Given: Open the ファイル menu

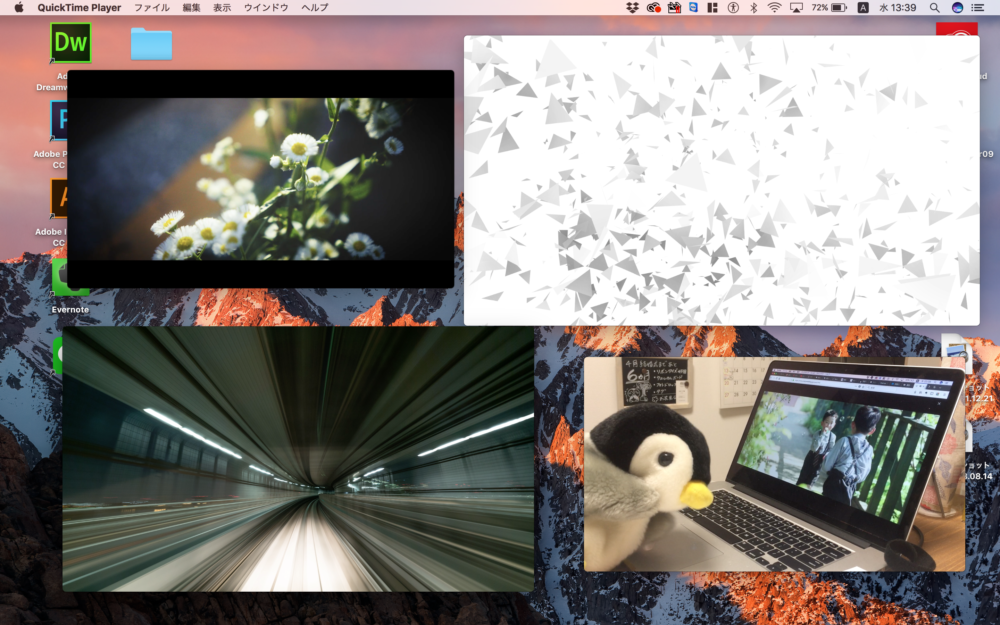Looking at the screenshot, I should click(152, 8).
